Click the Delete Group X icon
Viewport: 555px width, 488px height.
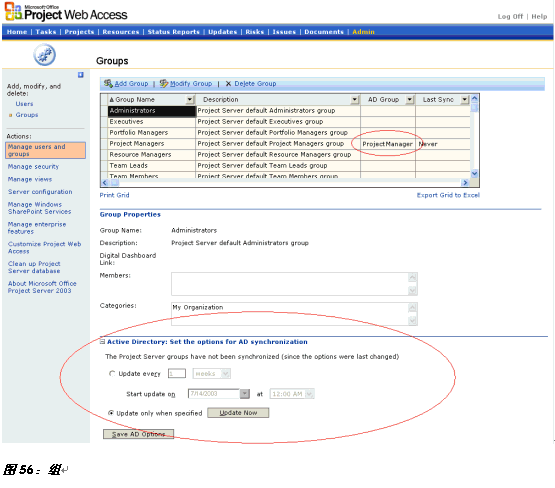pos(228,84)
